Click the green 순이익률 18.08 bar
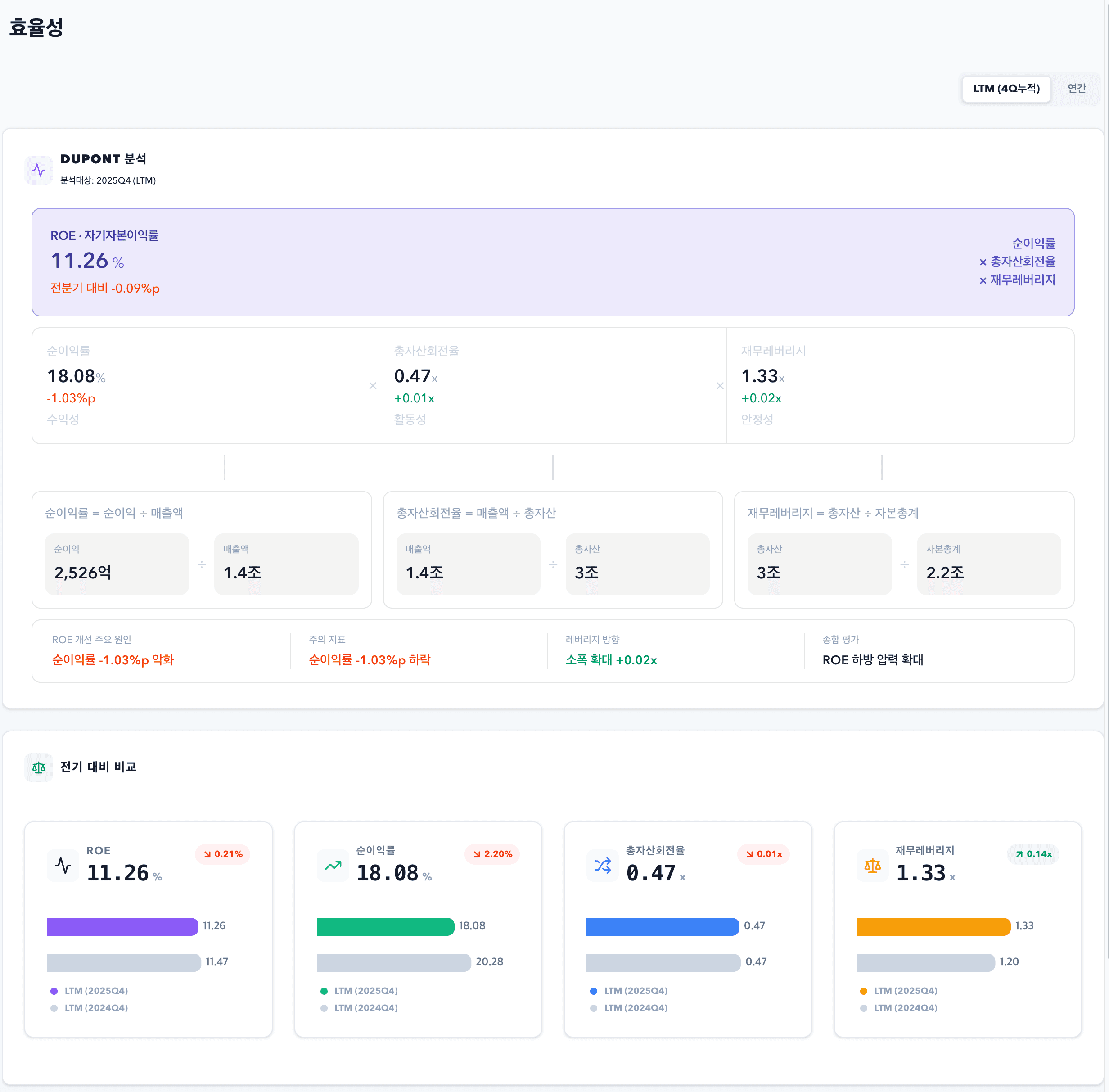 coord(385,926)
